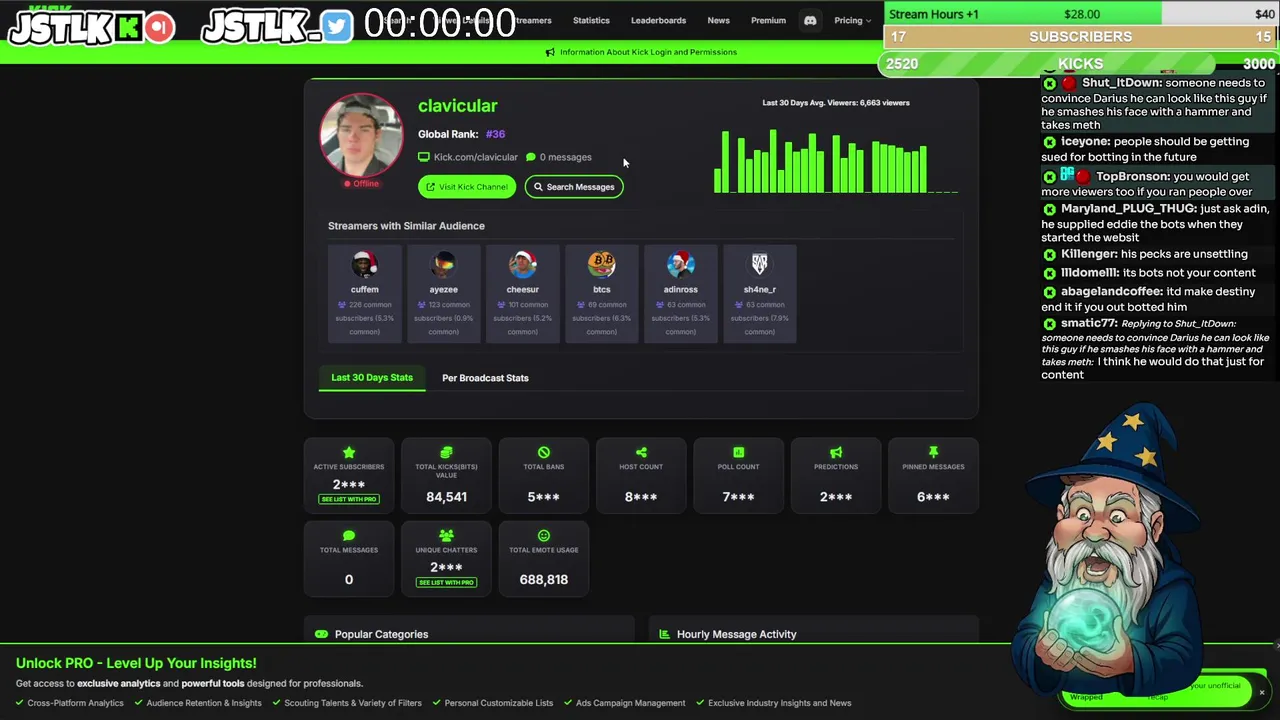This screenshot has height=720, width=1280.
Task: Open clavicular's profile avatar
Action: 361,135
